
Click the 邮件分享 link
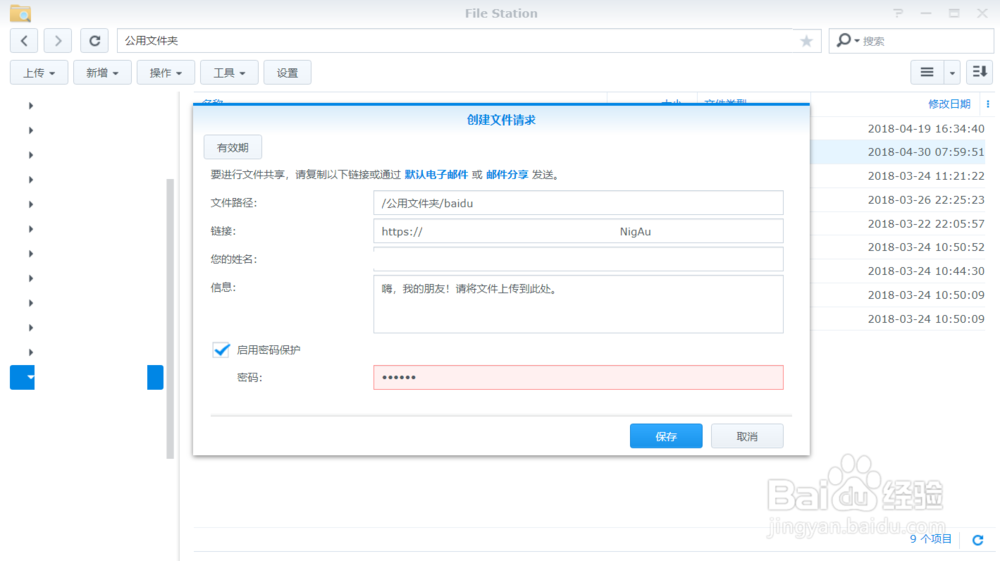pyautogui.click(x=507, y=175)
